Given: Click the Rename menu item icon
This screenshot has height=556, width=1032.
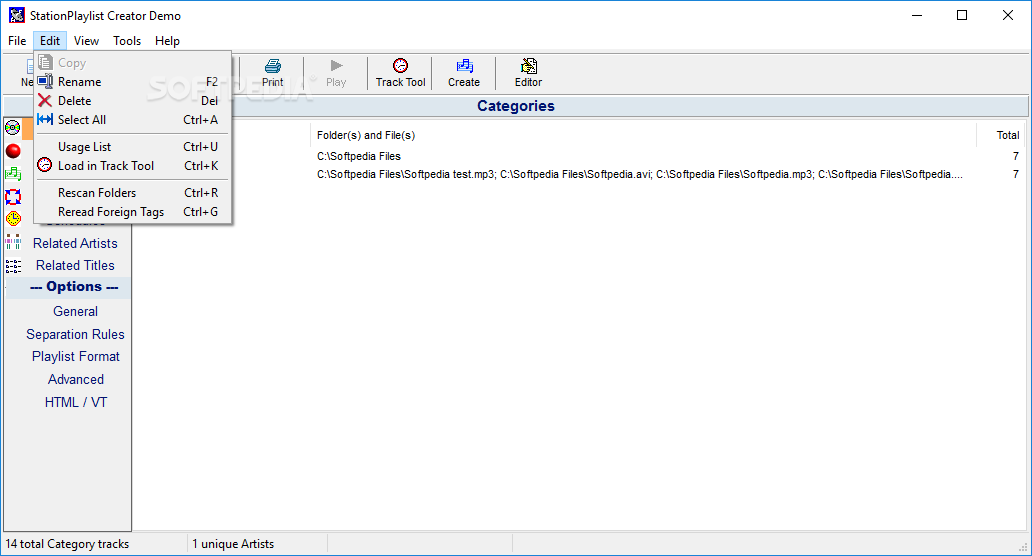Looking at the screenshot, I should [x=45, y=82].
